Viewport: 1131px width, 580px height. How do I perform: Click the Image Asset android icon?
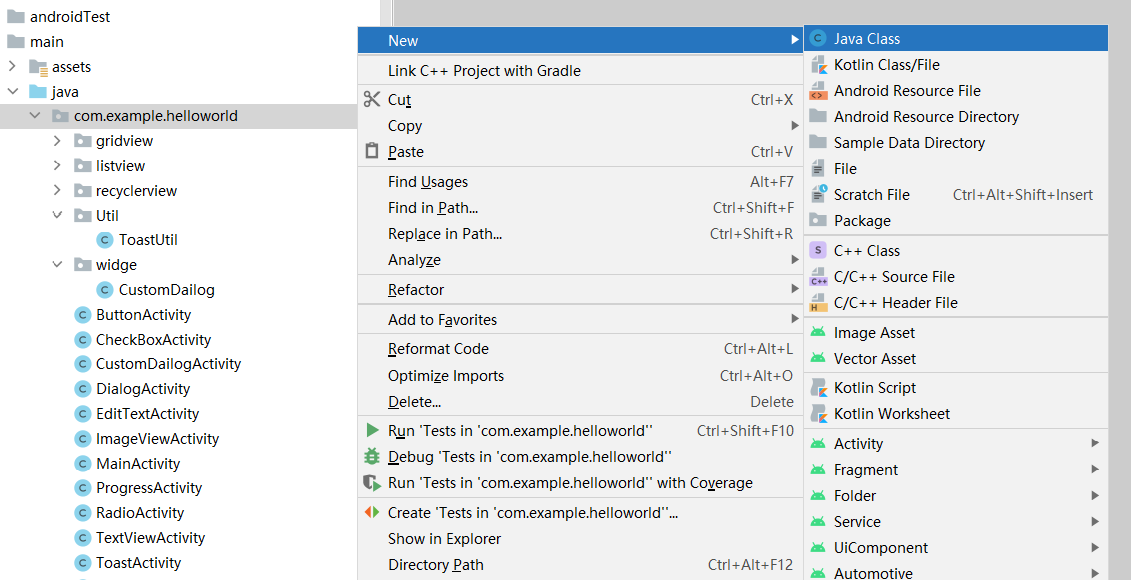[818, 333]
